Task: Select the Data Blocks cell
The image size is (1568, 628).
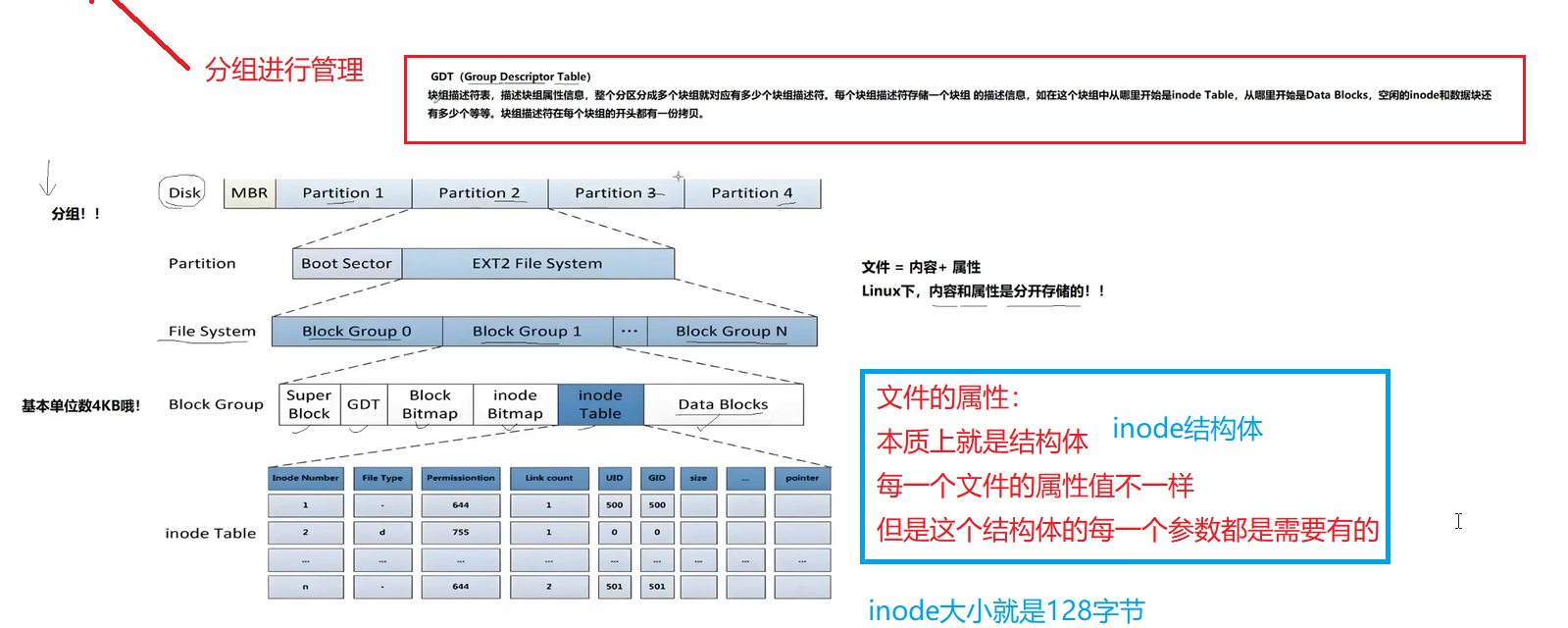Action: (x=723, y=404)
